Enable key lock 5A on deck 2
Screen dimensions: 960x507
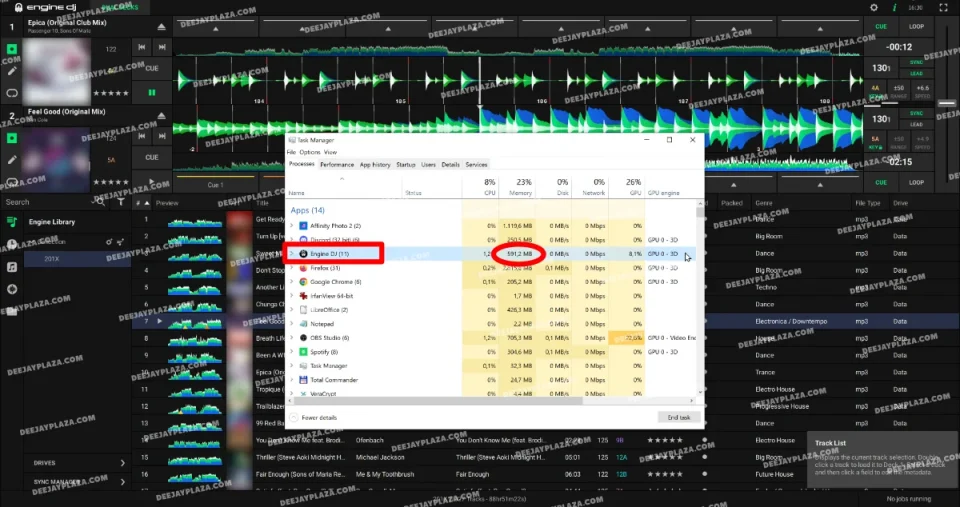[x=876, y=139]
